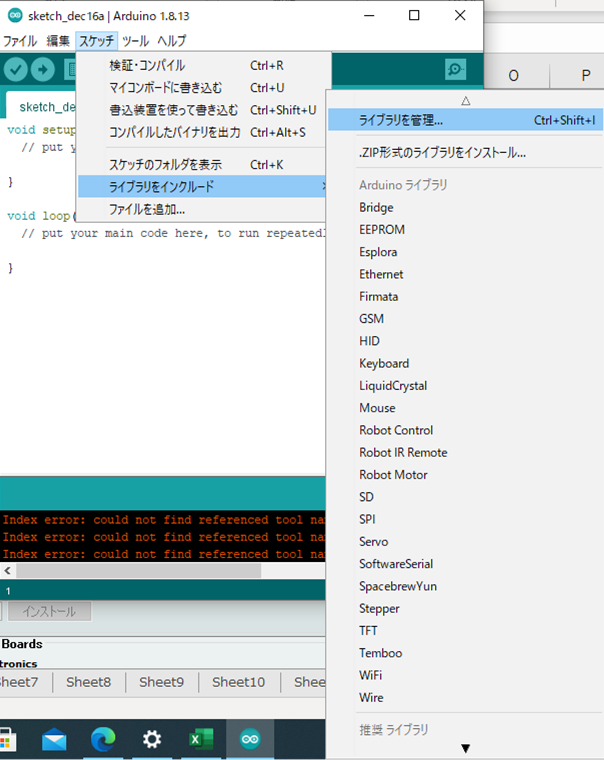Include the Firmata library
The width and height of the screenshot is (604, 760).
click(465, 297)
